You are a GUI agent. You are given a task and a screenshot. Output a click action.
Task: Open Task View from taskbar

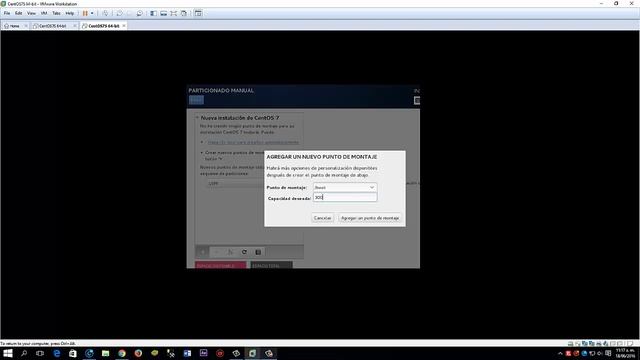point(40,353)
